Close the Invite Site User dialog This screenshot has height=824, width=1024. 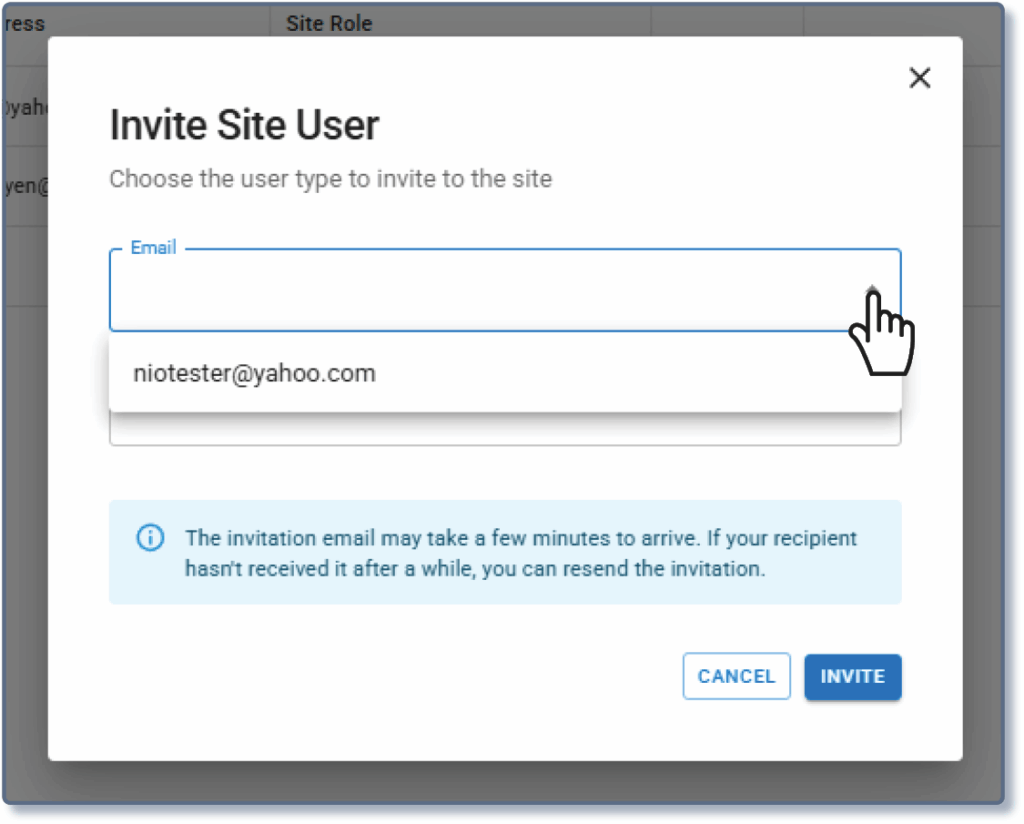click(919, 78)
